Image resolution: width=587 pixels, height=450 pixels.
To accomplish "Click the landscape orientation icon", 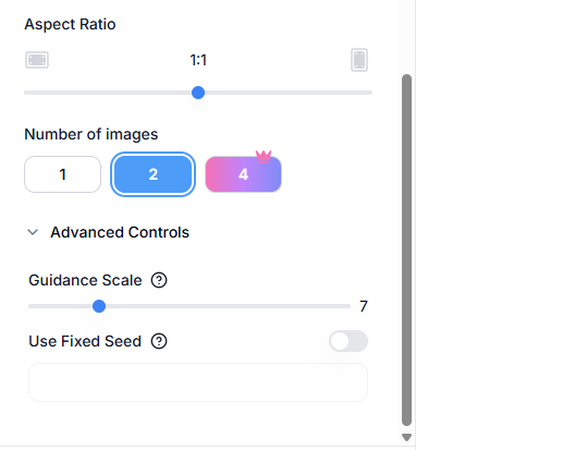I will (37, 60).
